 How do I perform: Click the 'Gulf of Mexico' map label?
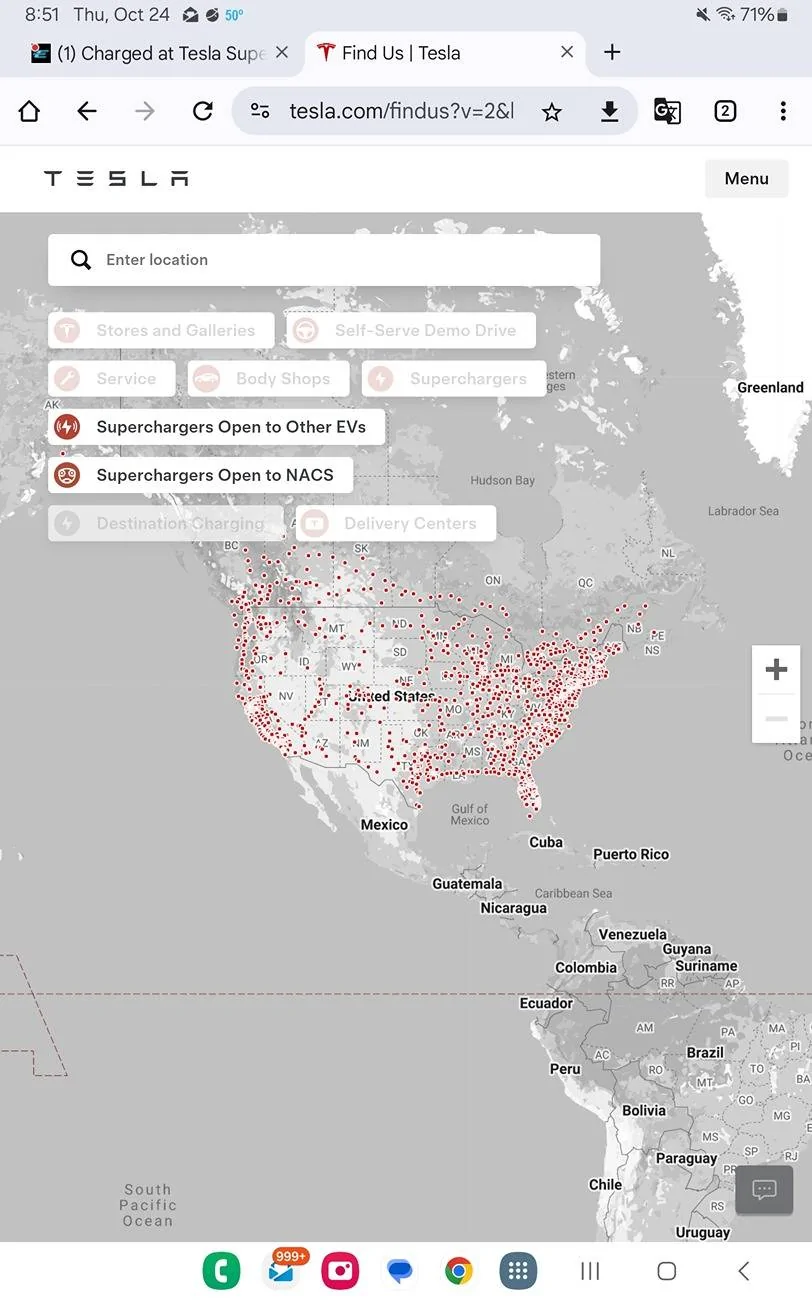point(470,815)
